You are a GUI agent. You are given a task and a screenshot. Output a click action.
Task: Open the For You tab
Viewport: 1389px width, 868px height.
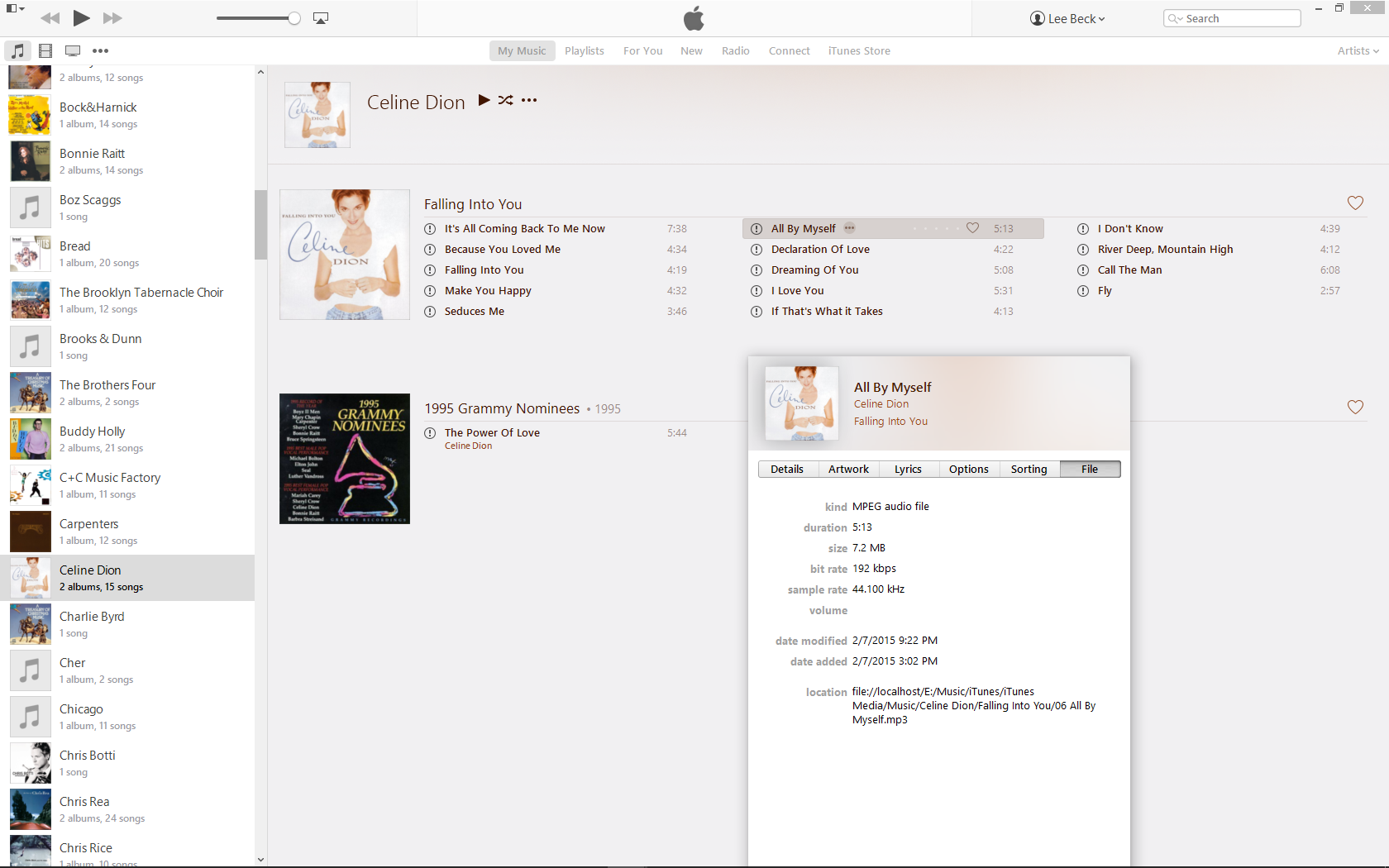(x=643, y=51)
